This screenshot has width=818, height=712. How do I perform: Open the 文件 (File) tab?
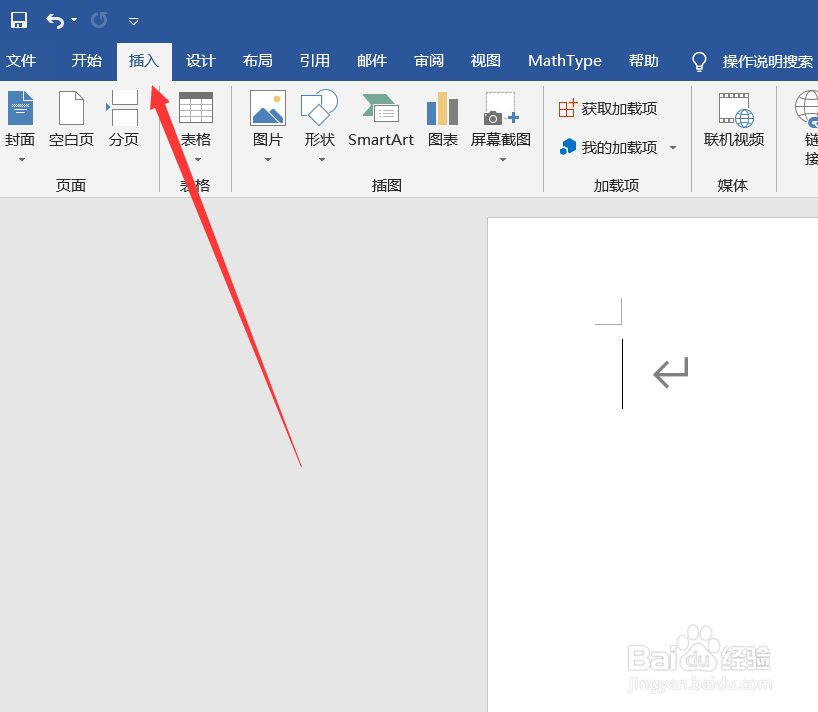21,61
